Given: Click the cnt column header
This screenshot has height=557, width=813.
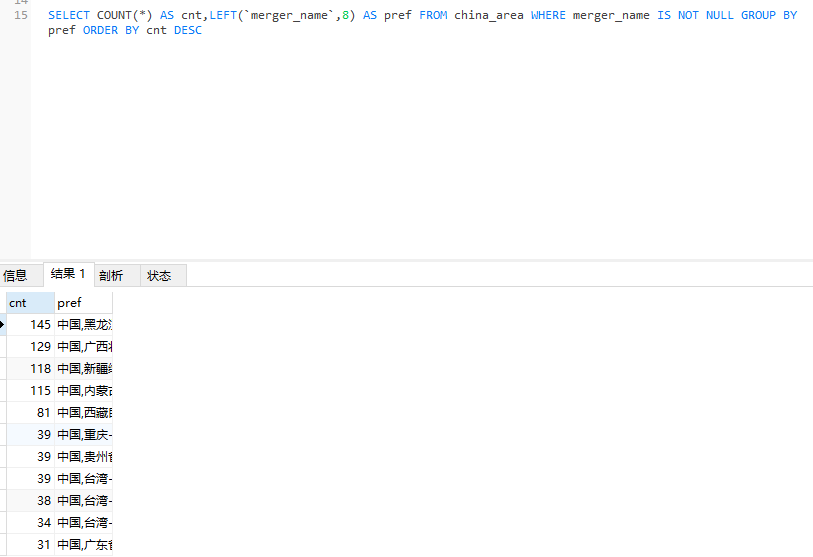Looking at the screenshot, I should click(x=30, y=303).
